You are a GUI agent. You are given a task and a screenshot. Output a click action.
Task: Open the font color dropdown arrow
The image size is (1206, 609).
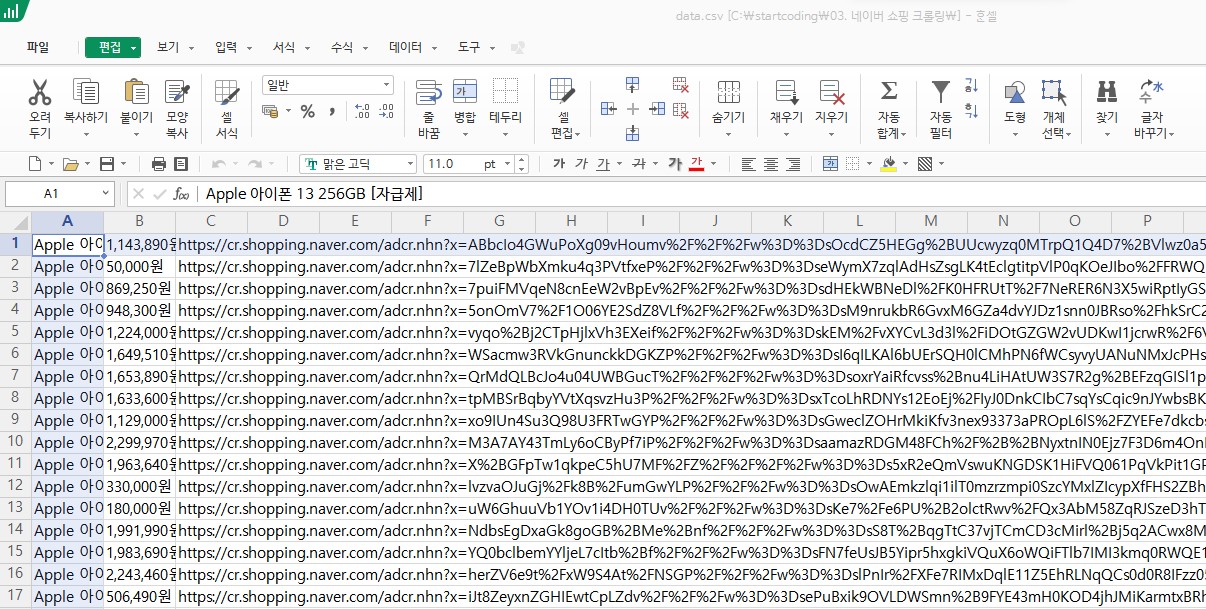pyautogui.click(x=714, y=164)
